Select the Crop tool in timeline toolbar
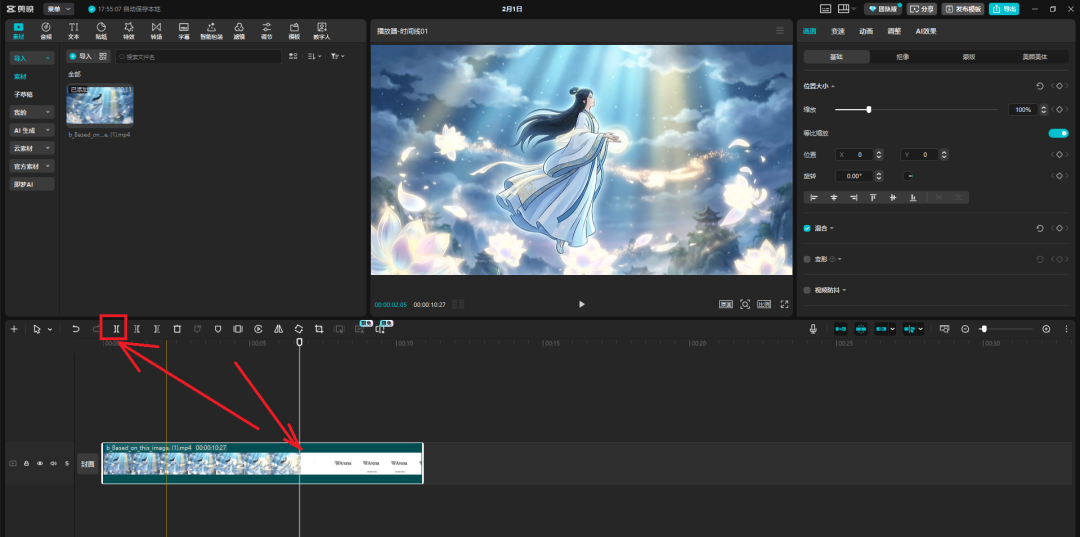 tap(318, 328)
